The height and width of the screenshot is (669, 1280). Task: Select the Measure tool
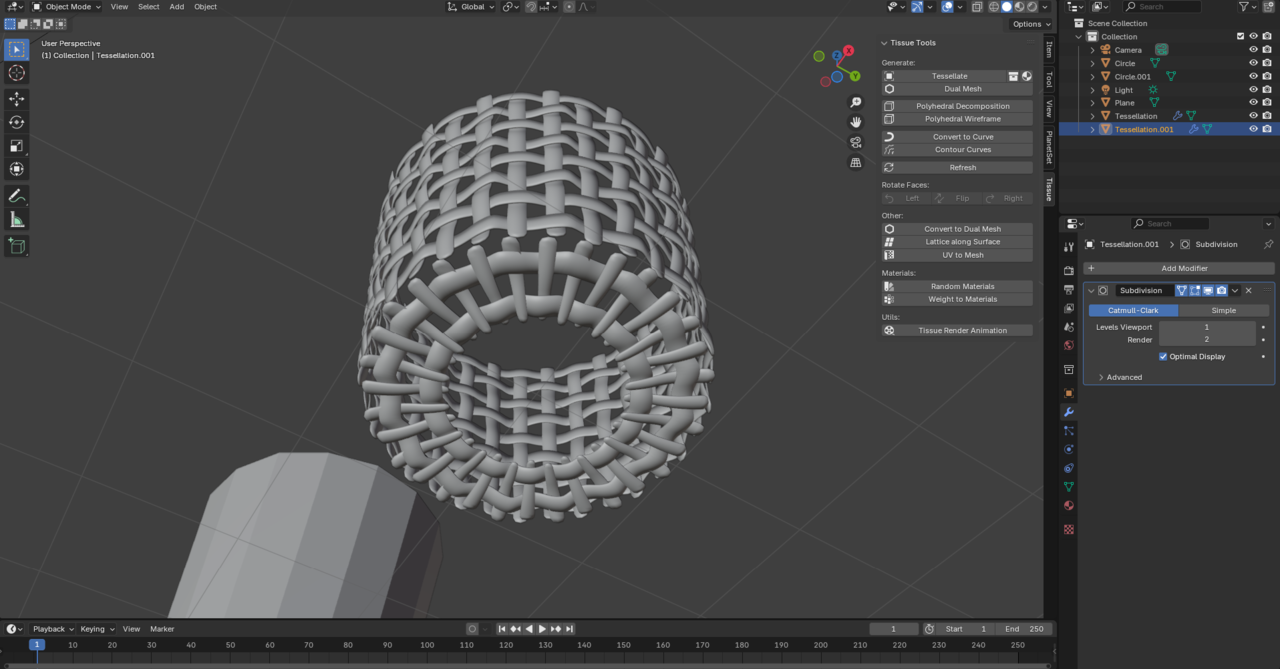click(17, 220)
